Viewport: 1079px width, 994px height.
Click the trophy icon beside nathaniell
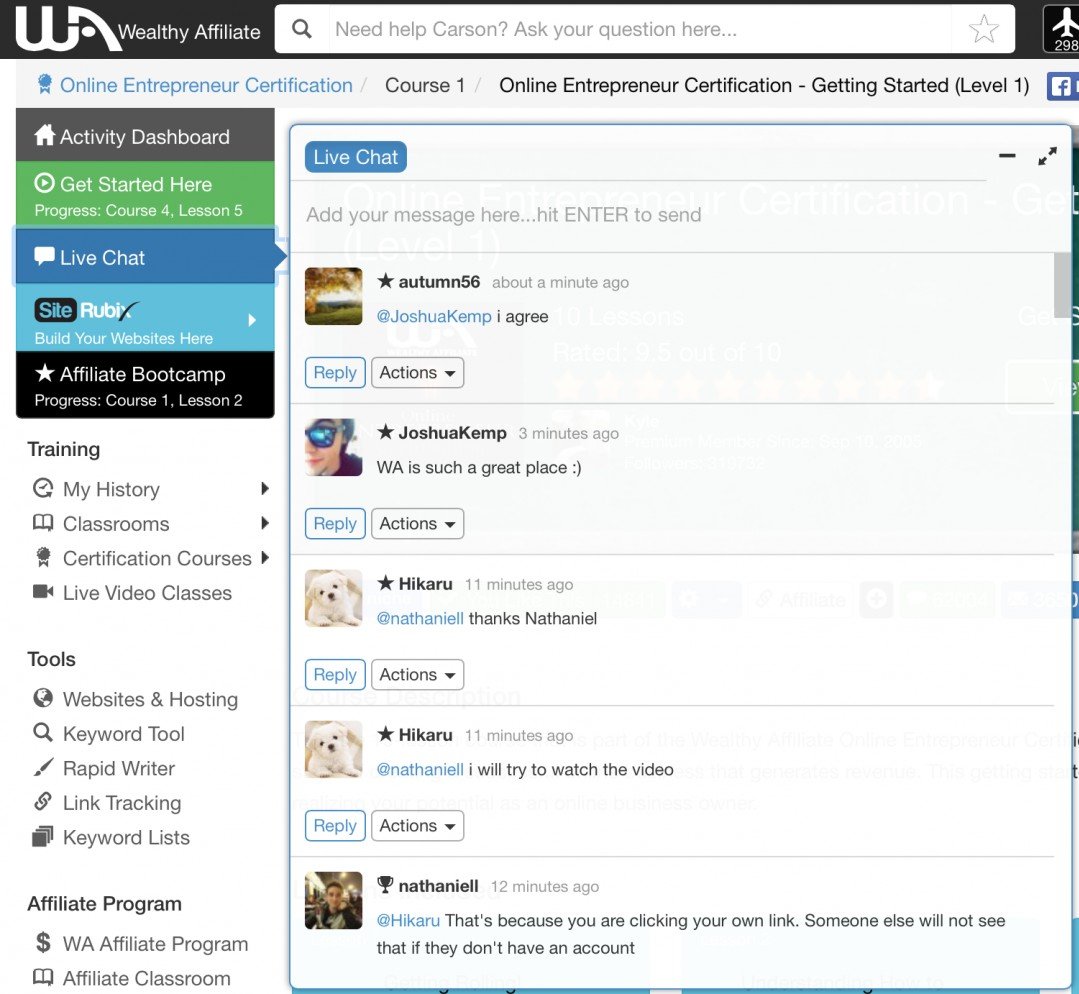point(385,884)
